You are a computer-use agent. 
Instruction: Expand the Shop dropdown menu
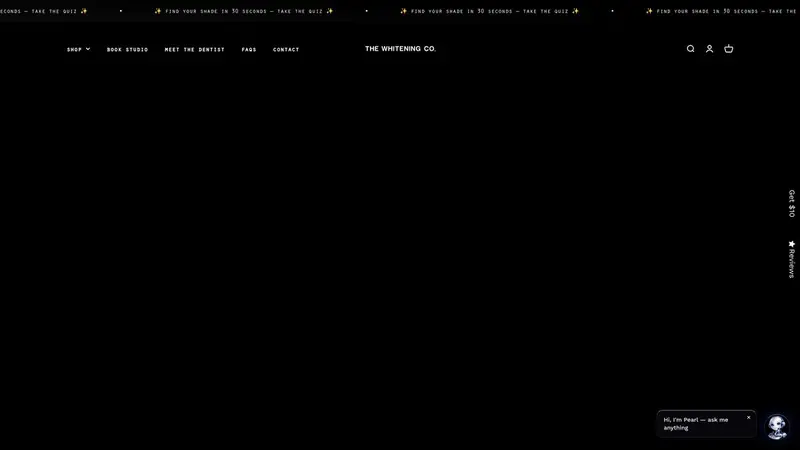tap(79, 49)
